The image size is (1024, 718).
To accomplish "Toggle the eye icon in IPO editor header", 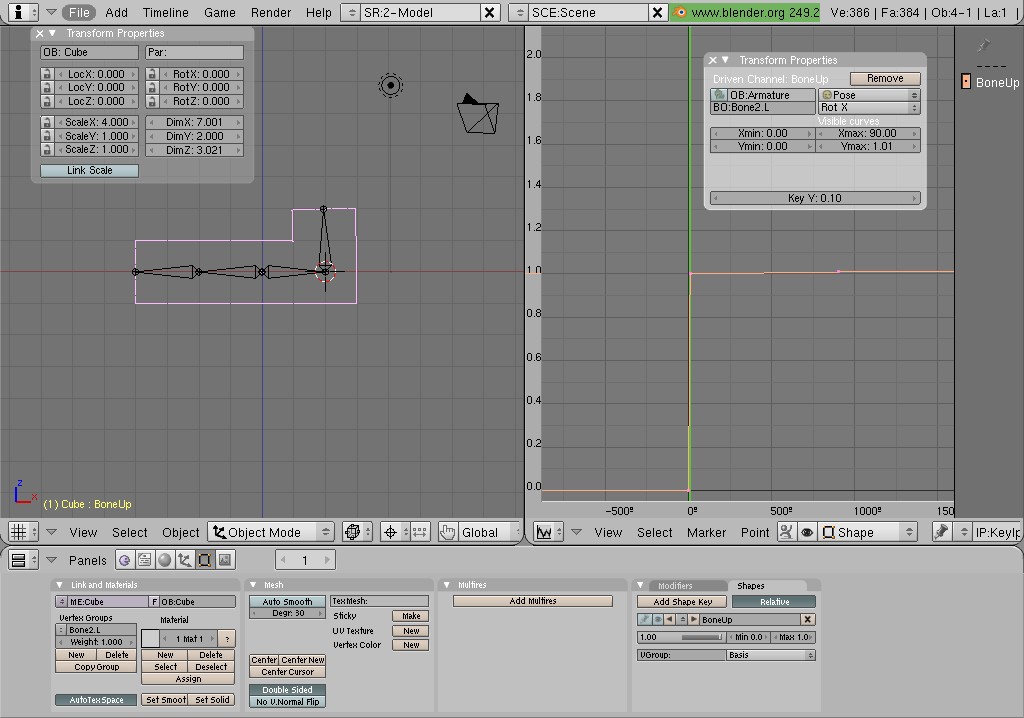I will pyautogui.click(x=807, y=532).
